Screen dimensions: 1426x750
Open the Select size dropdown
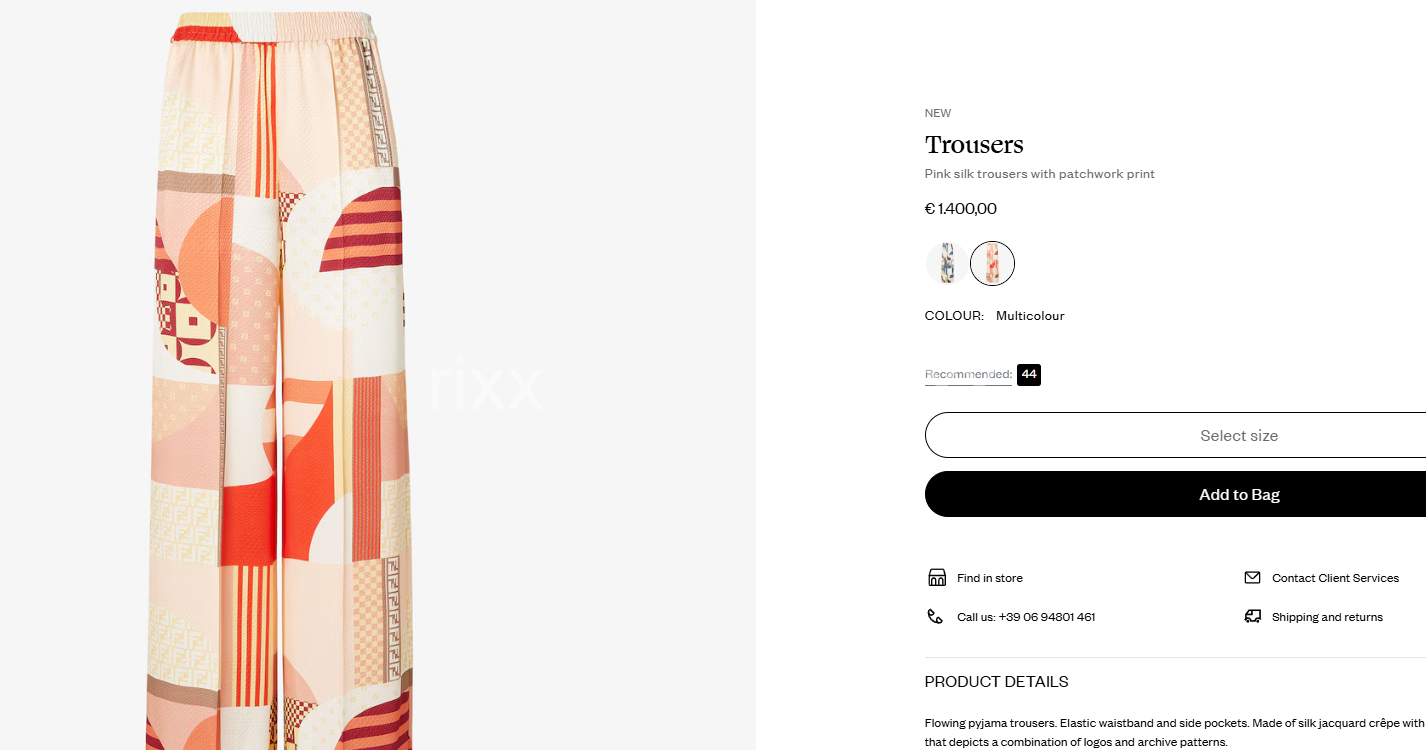pos(1175,435)
